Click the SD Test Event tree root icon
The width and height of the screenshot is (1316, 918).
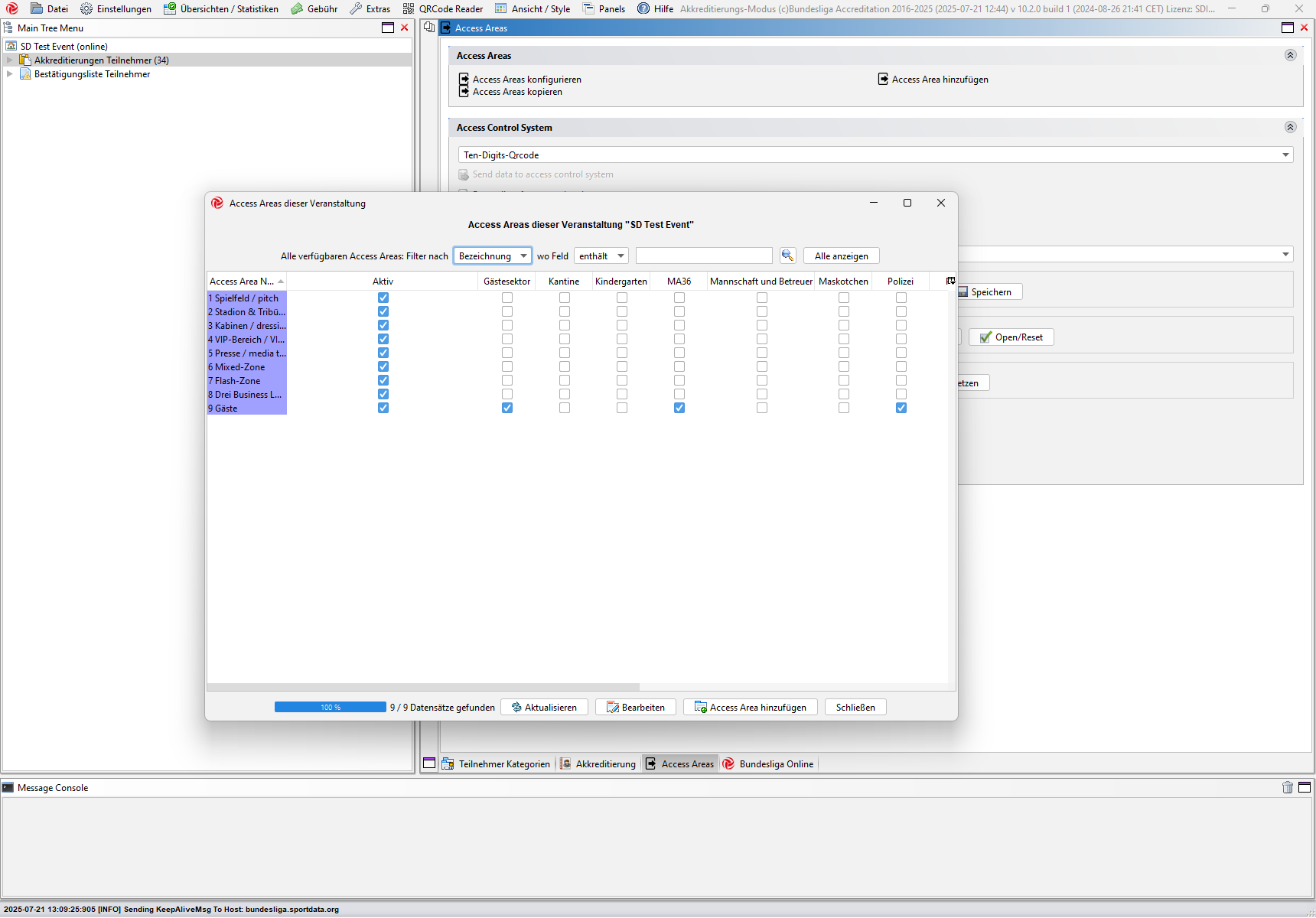pos(11,46)
